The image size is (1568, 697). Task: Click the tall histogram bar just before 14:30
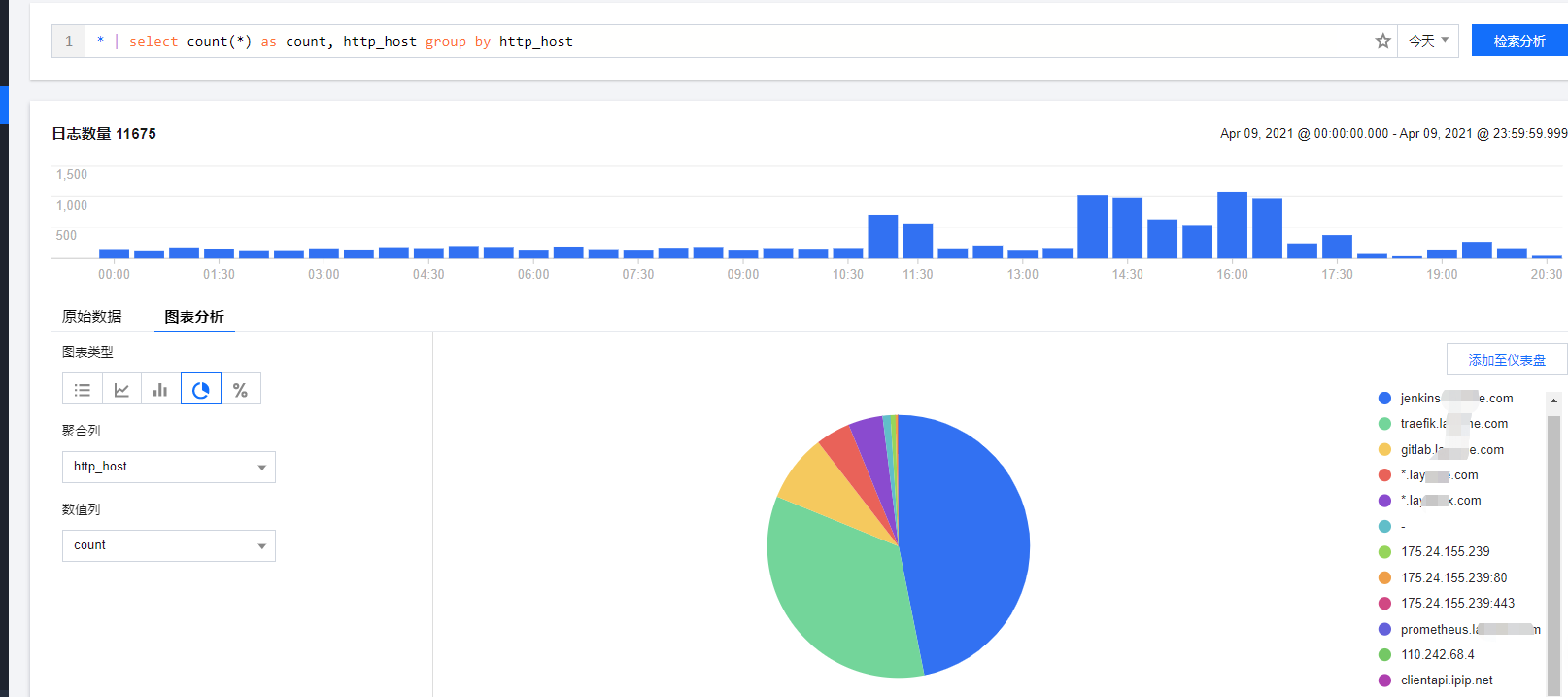(x=1092, y=227)
